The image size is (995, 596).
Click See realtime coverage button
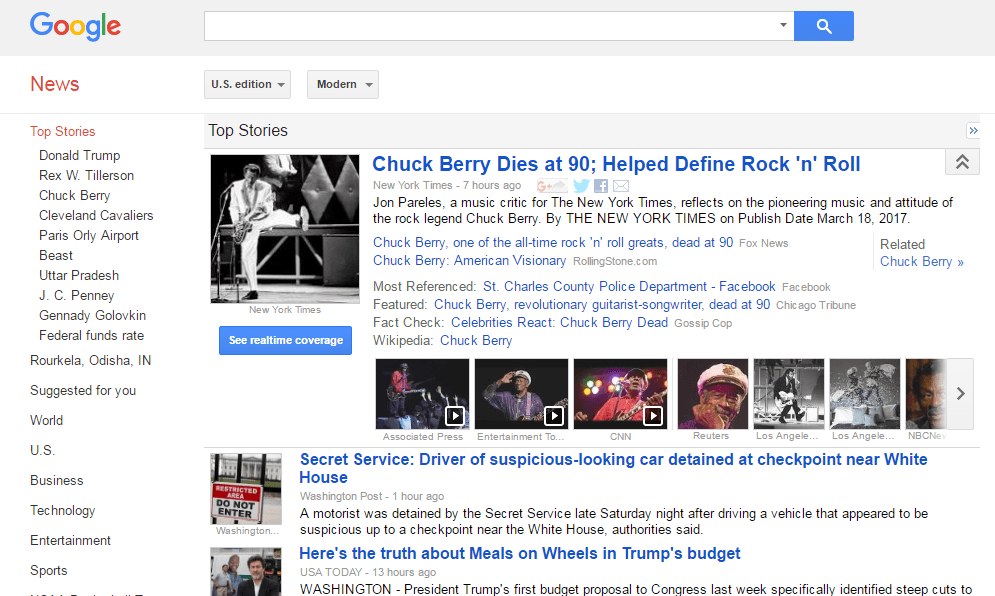(285, 340)
